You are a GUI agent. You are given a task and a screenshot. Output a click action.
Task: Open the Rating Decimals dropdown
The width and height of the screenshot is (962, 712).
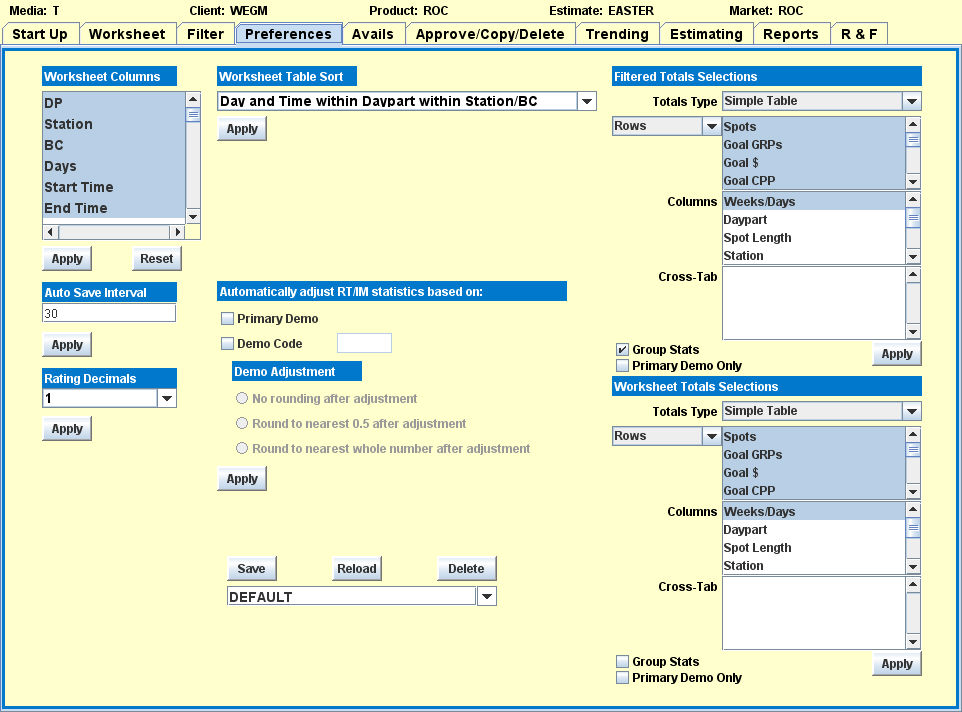point(167,399)
